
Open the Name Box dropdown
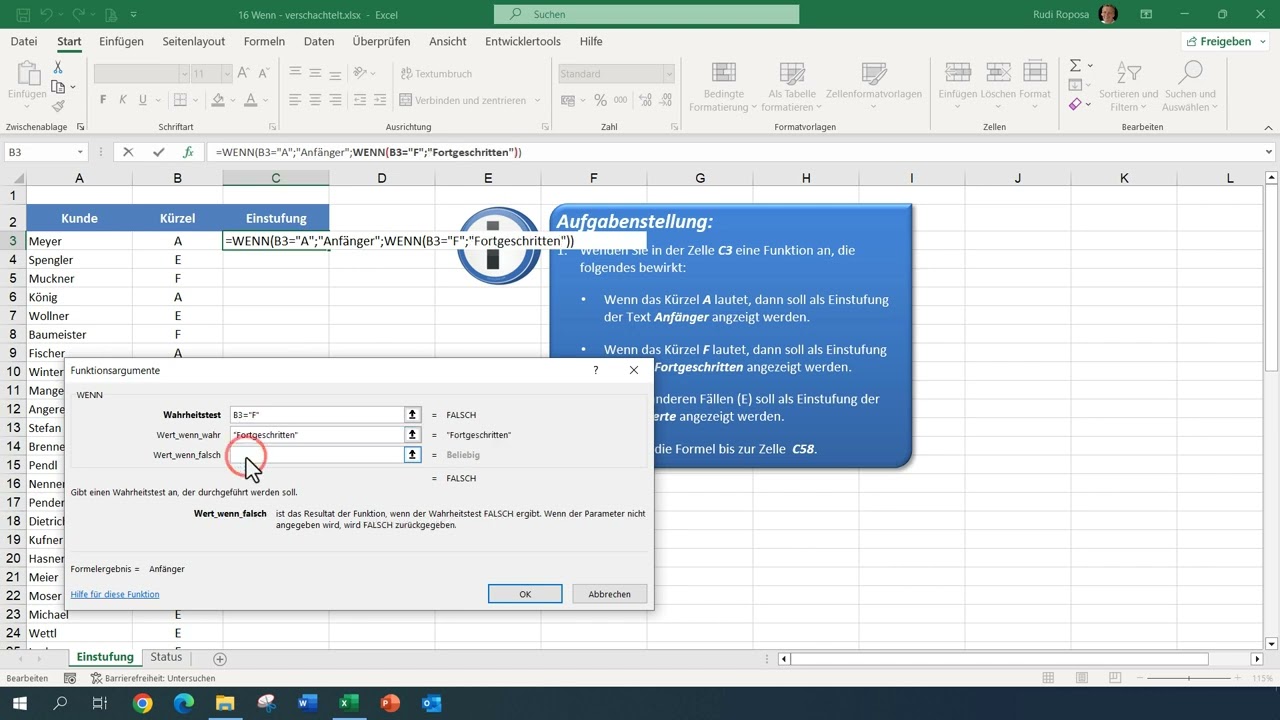80,152
